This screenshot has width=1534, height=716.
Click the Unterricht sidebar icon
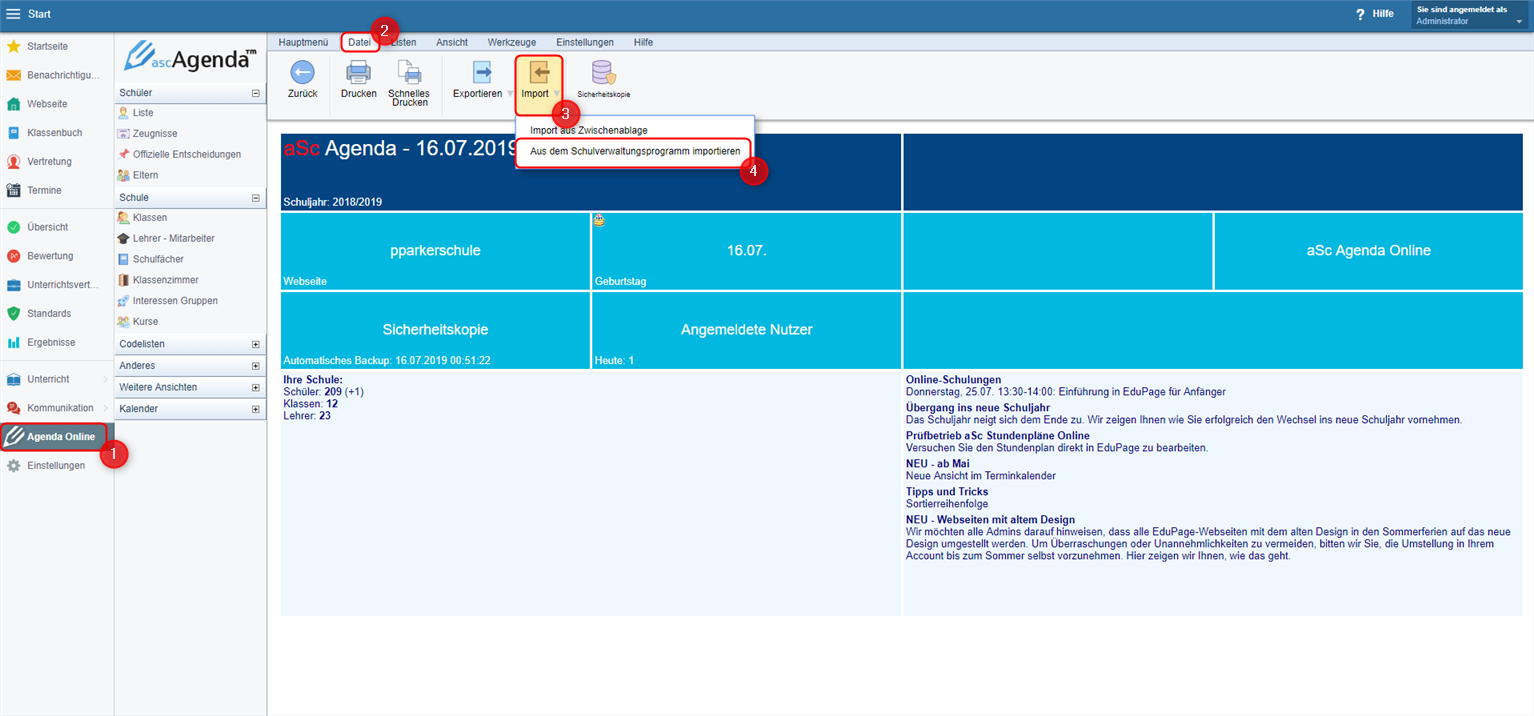coord(14,380)
